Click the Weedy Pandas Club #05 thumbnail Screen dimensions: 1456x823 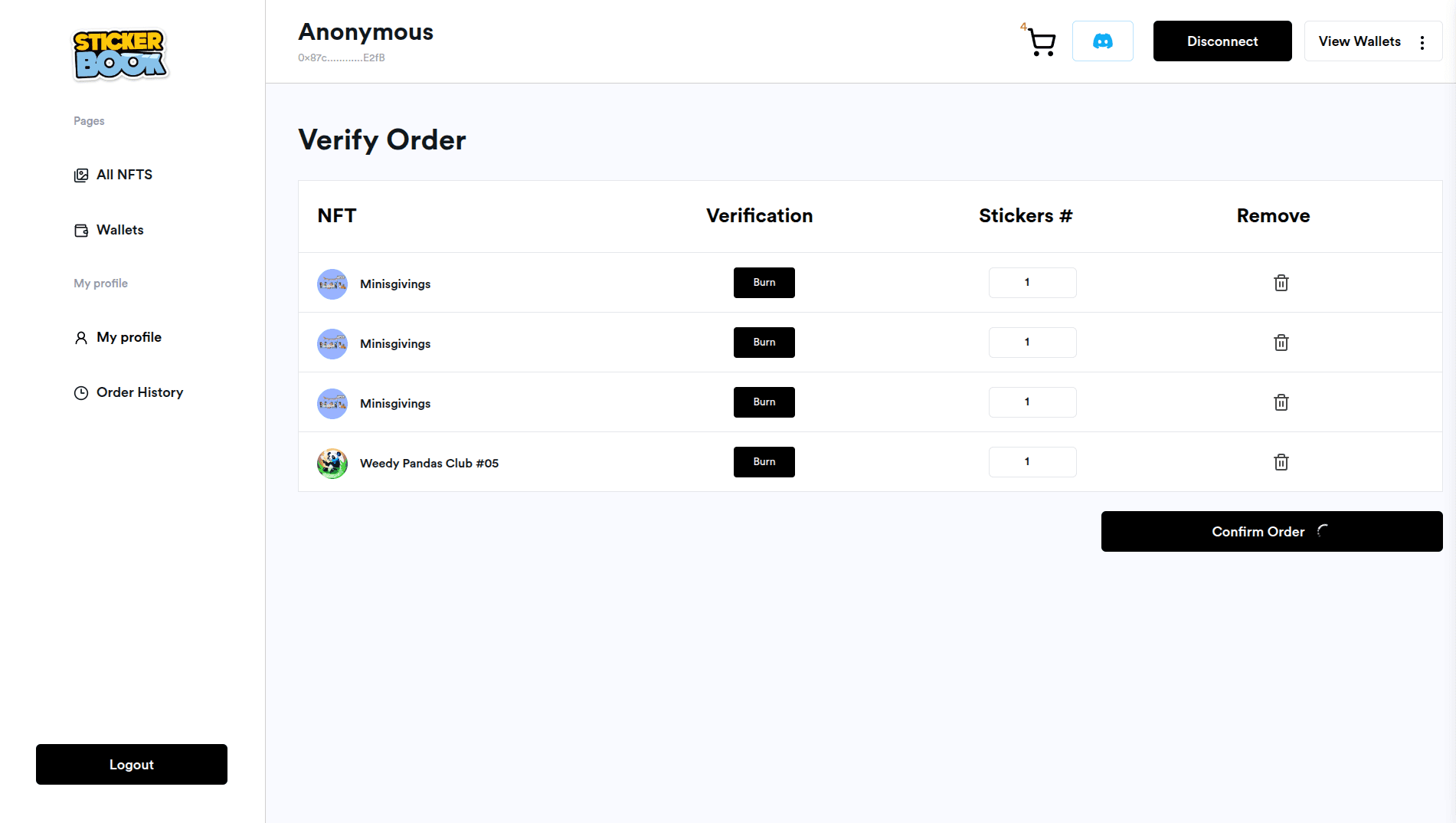click(x=332, y=464)
